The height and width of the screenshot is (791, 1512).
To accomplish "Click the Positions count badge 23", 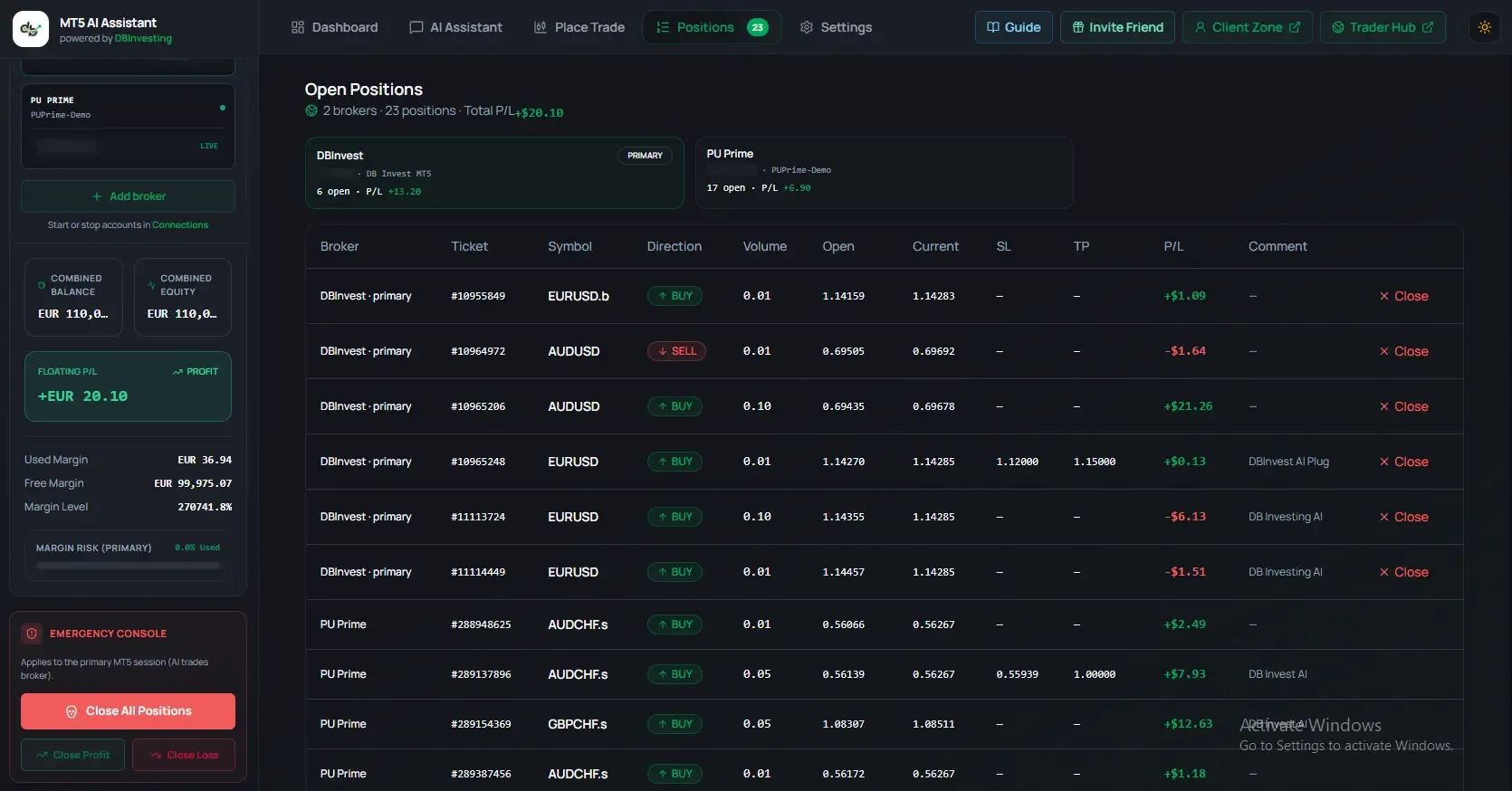I will coord(757,27).
